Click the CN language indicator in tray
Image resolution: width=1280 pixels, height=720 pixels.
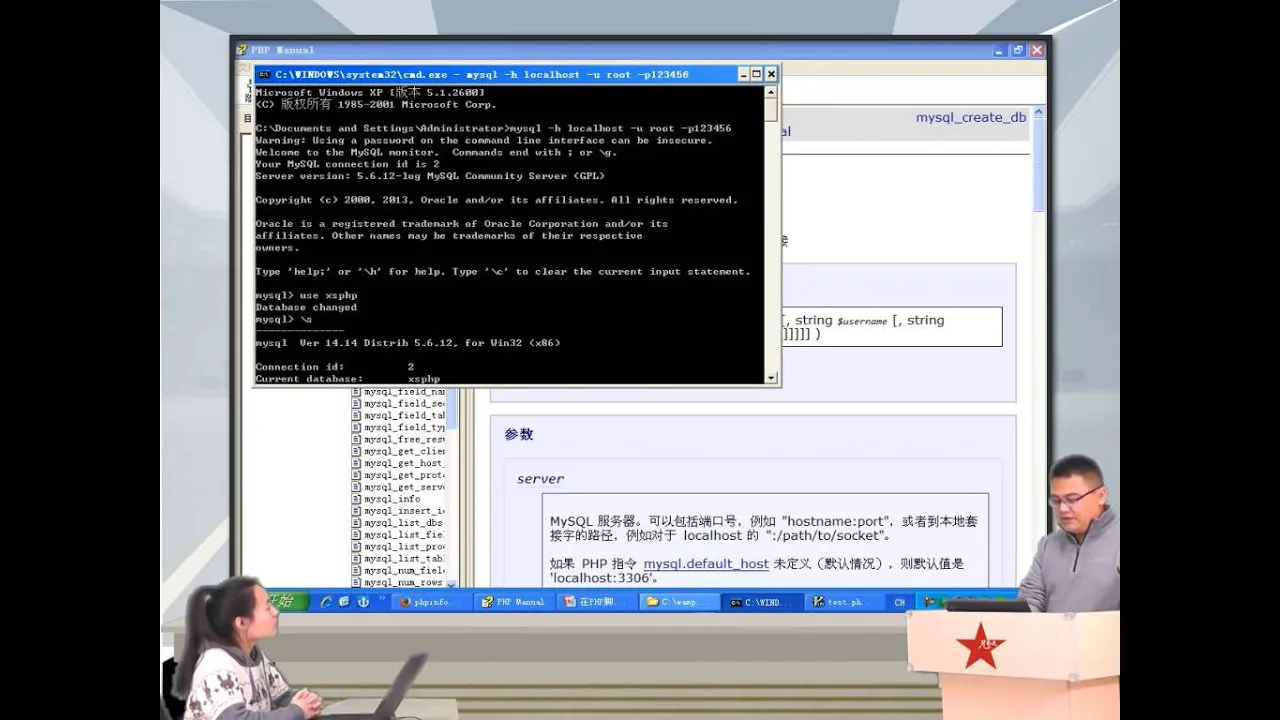[900, 603]
